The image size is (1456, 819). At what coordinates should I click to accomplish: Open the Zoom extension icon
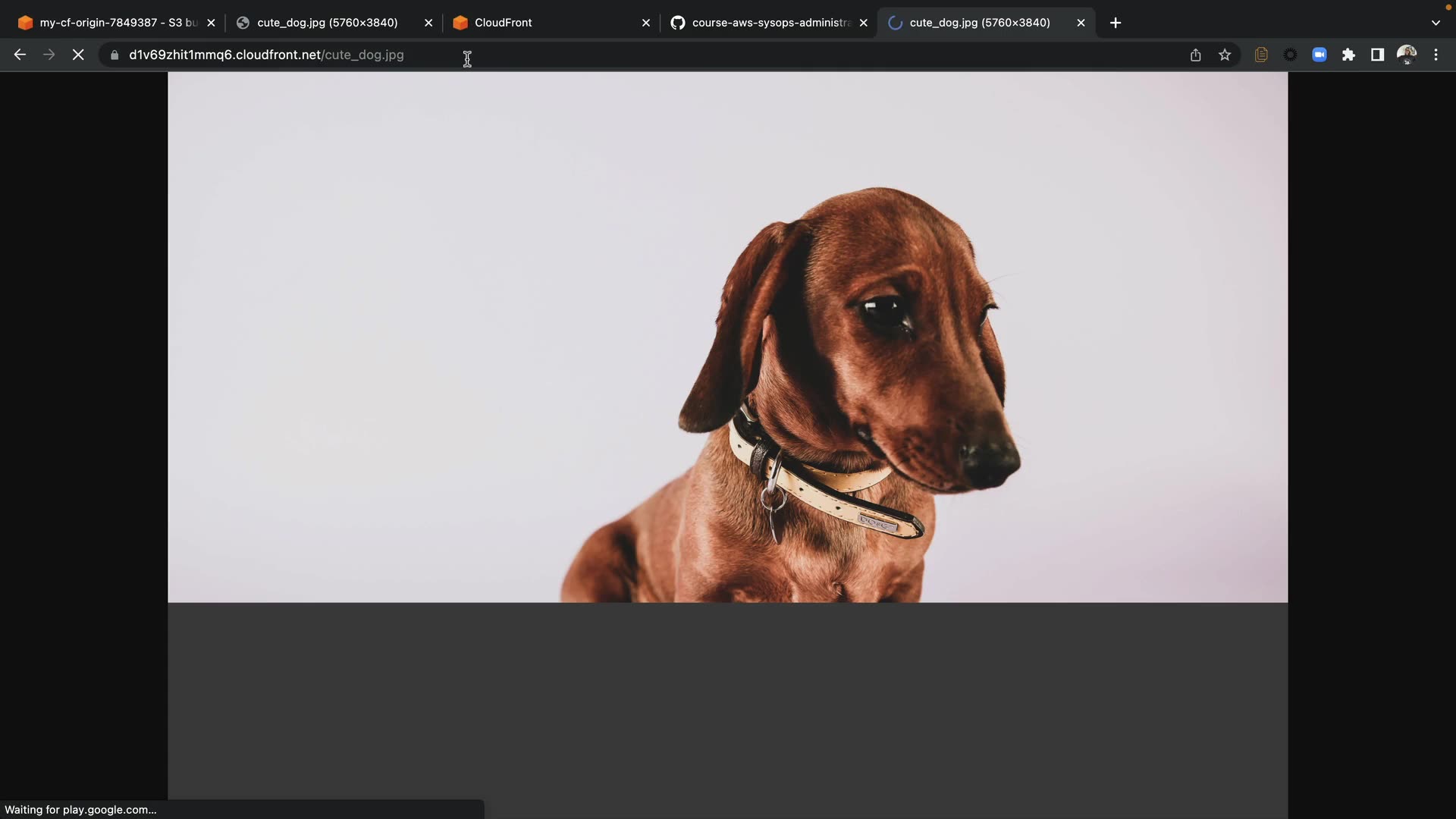(x=1319, y=55)
